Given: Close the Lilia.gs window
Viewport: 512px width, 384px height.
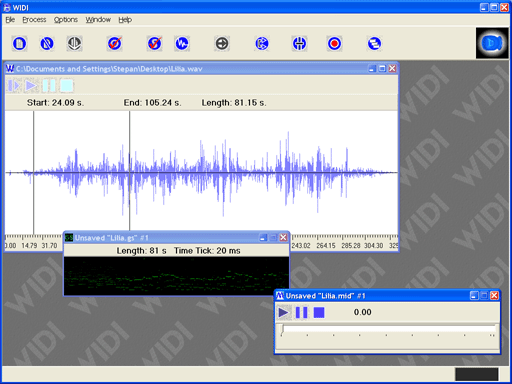Looking at the screenshot, I should [x=283, y=238].
